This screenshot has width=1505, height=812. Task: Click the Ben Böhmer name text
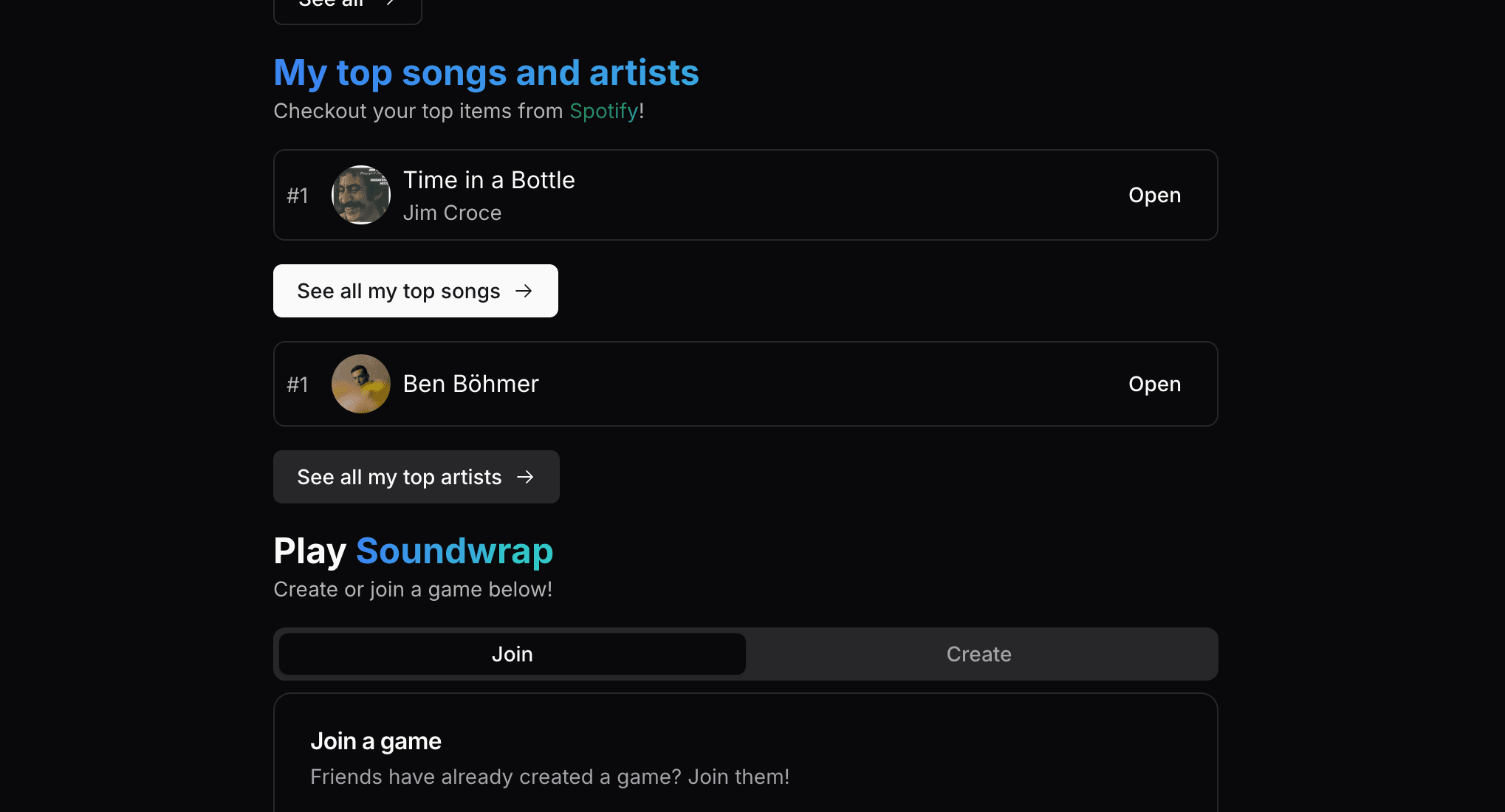pos(470,384)
